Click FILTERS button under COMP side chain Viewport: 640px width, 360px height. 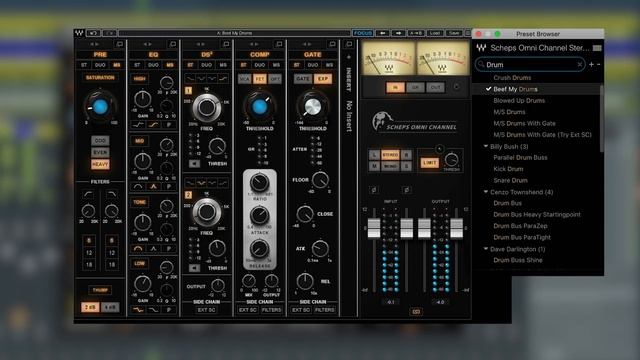(x=271, y=310)
